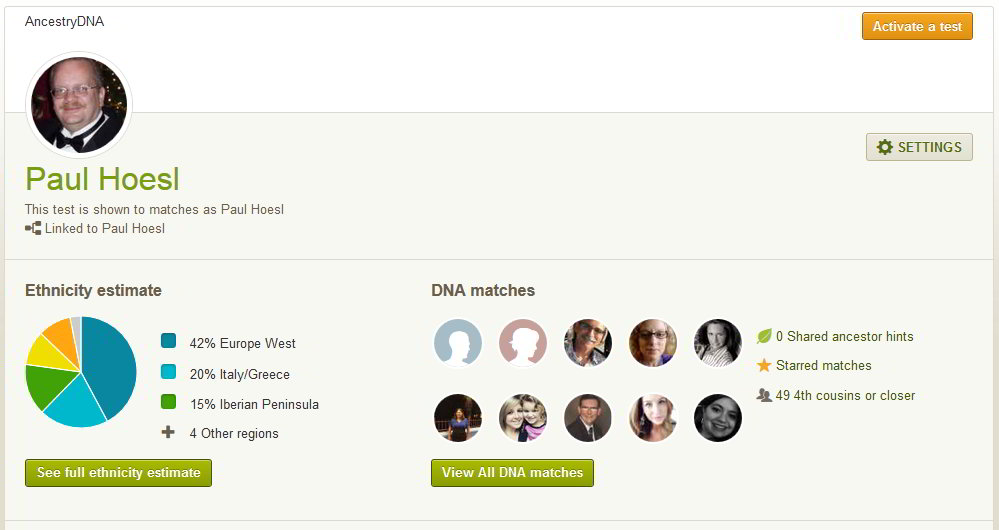The image size is (999, 530).
Task: Select the pink female silhouette match avatar
Action: click(x=523, y=343)
